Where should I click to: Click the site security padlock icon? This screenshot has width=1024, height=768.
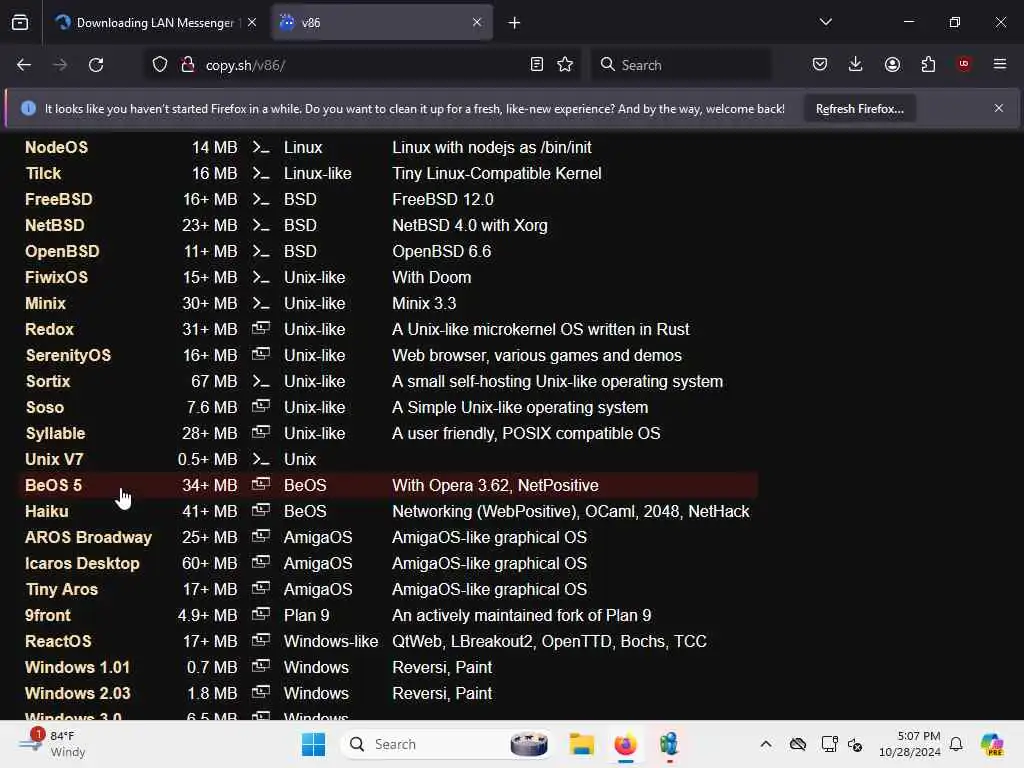pos(188,65)
